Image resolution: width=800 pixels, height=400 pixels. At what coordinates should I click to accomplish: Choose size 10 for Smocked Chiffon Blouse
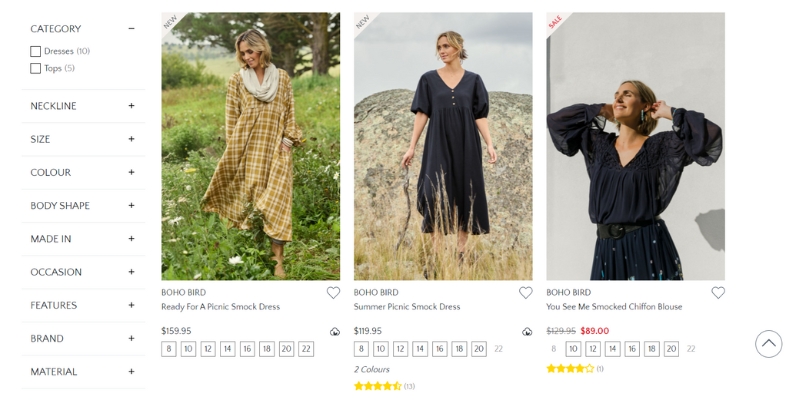click(x=573, y=349)
